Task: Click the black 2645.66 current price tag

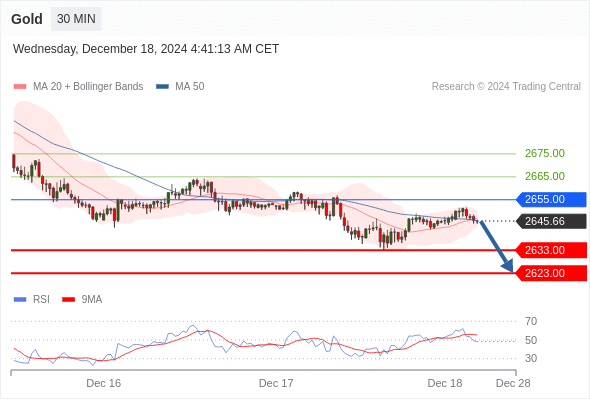Action: tap(551, 221)
